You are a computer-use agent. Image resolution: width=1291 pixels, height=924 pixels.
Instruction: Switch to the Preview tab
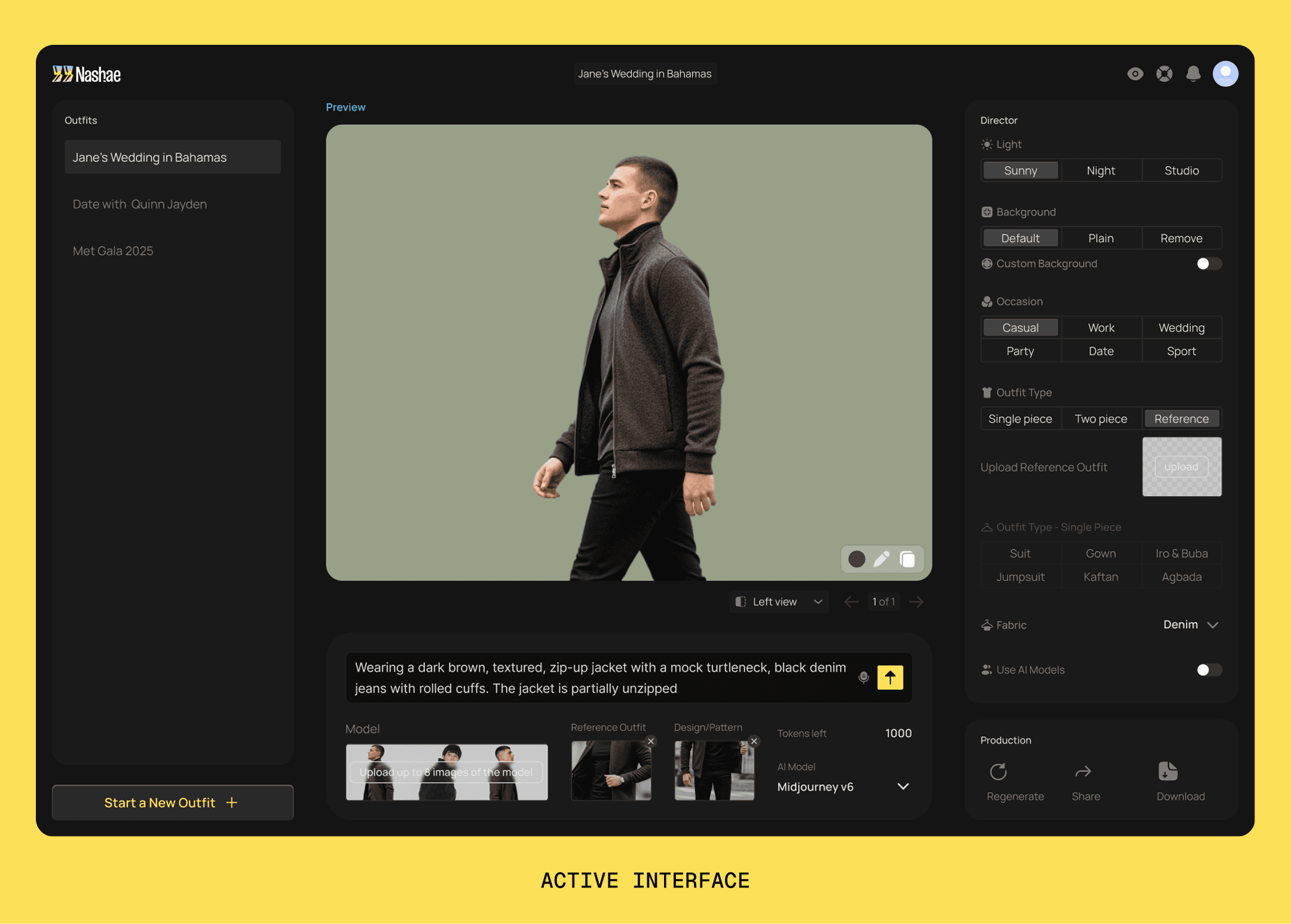pyautogui.click(x=345, y=107)
